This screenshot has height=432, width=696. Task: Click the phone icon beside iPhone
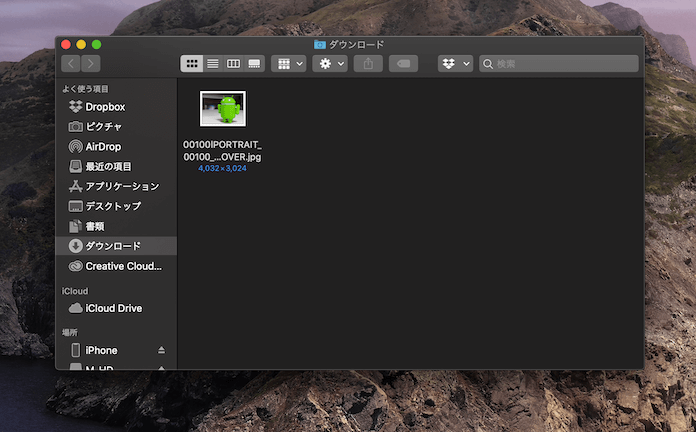76,350
